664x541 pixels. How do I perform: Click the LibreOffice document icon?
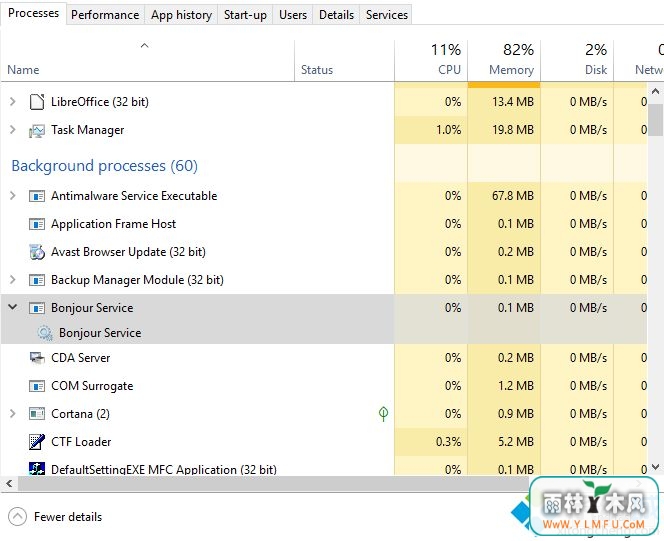[x=37, y=102]
